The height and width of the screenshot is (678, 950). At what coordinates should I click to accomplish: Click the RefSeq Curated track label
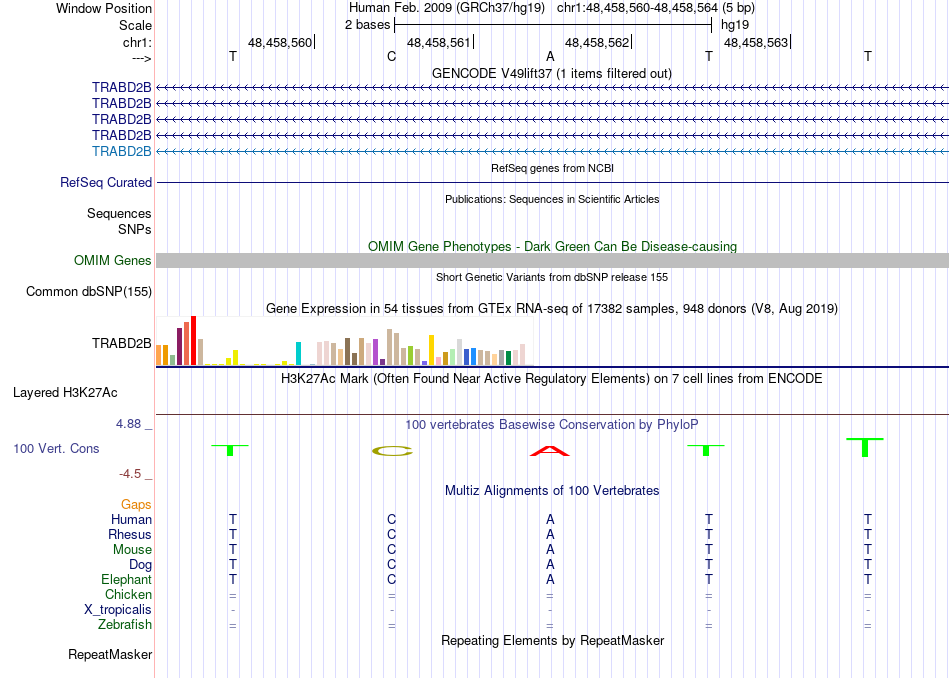coord(106,182)
